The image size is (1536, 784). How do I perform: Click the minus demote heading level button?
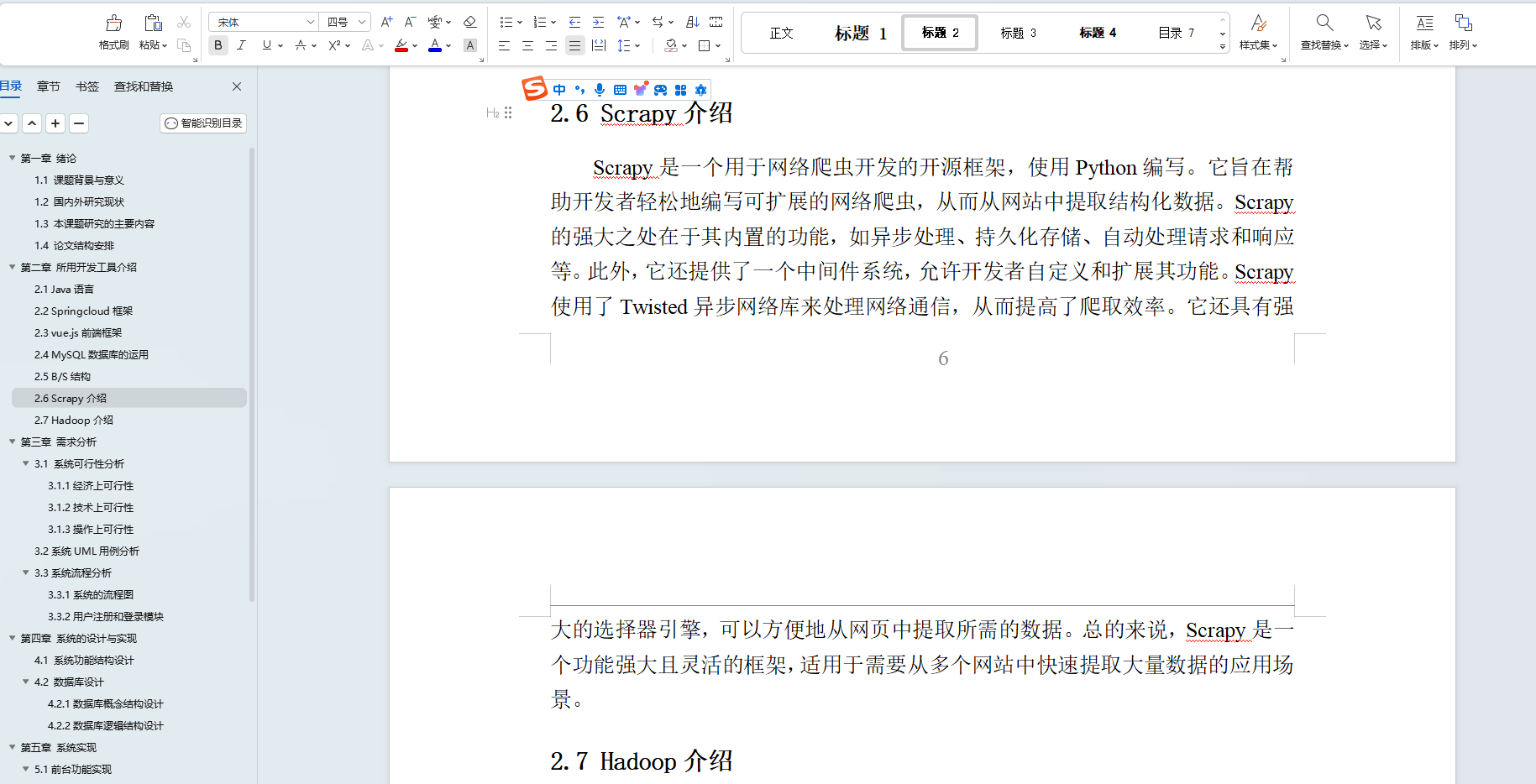coord(79,123)
